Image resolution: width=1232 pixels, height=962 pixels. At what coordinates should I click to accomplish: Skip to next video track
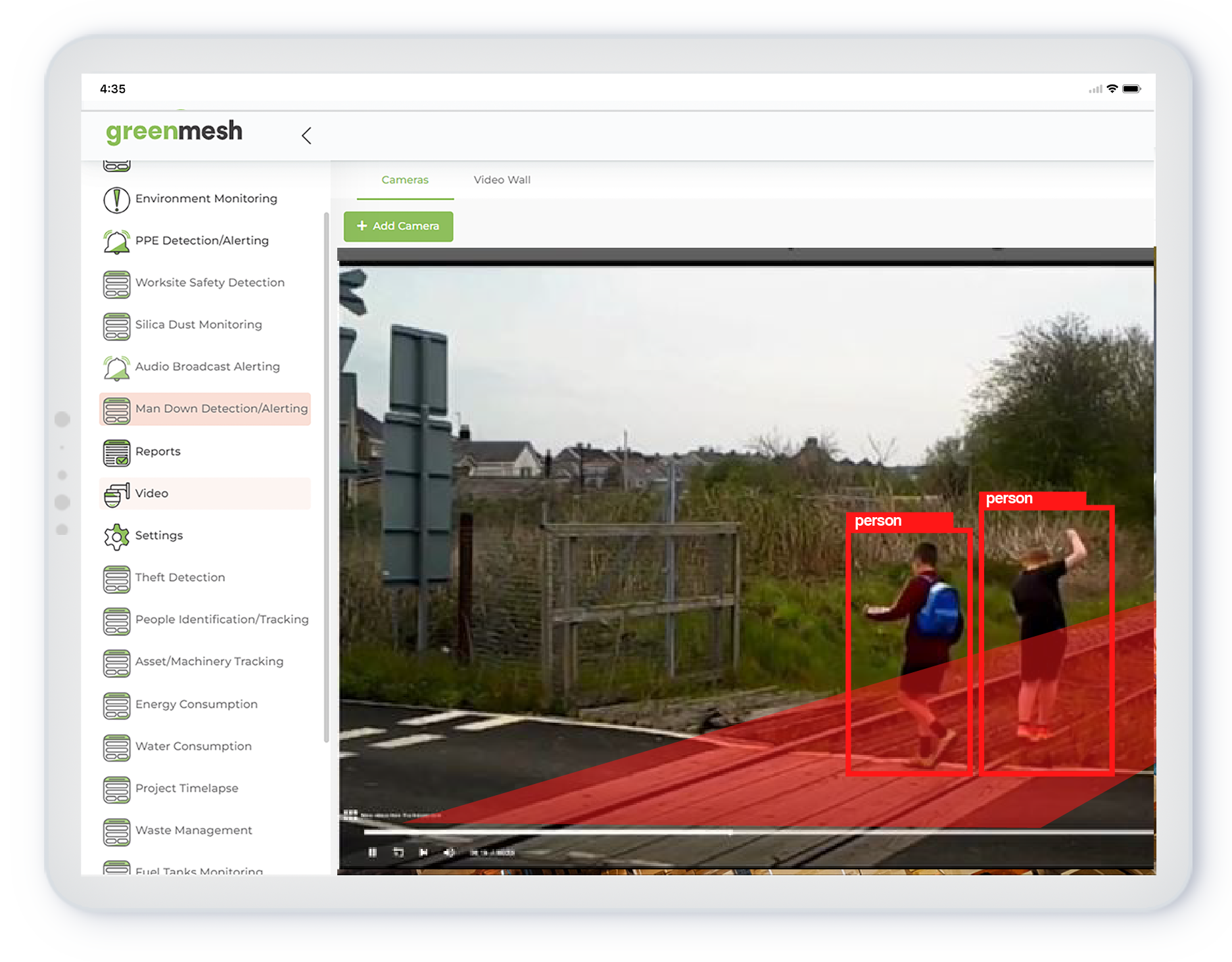pos(423,852)
